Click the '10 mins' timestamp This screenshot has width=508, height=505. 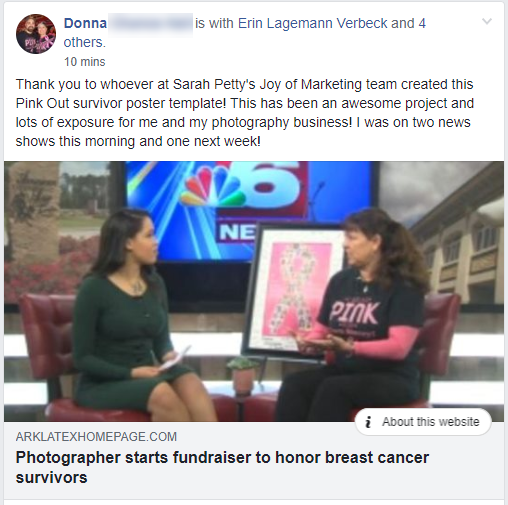point(85,62)
